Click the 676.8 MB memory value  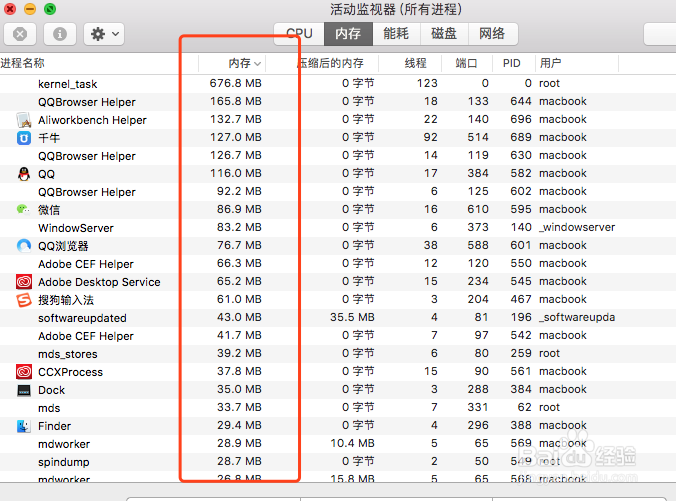tap(236, 83)
